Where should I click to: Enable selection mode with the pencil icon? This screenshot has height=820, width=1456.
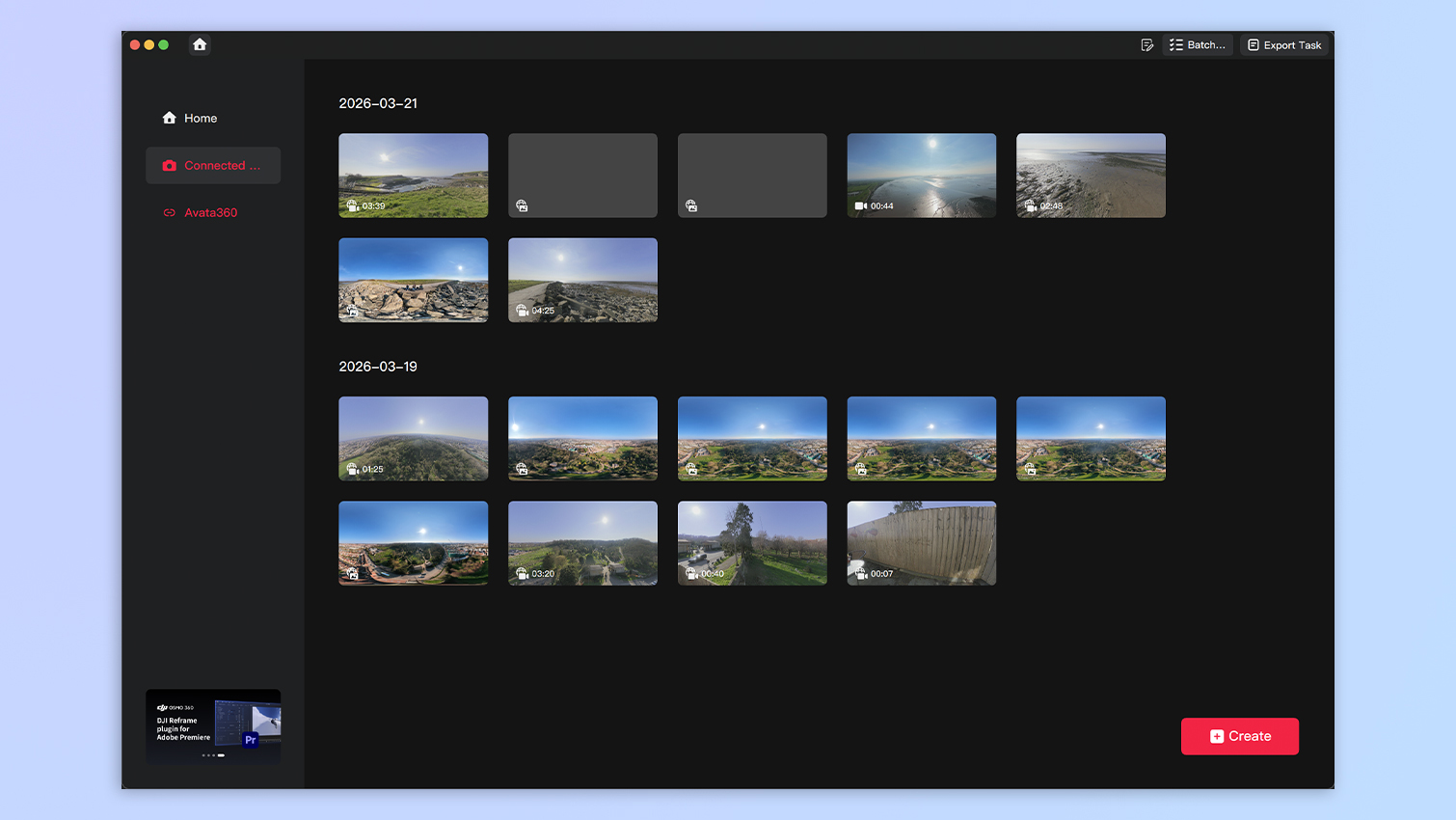[1146, 44]
